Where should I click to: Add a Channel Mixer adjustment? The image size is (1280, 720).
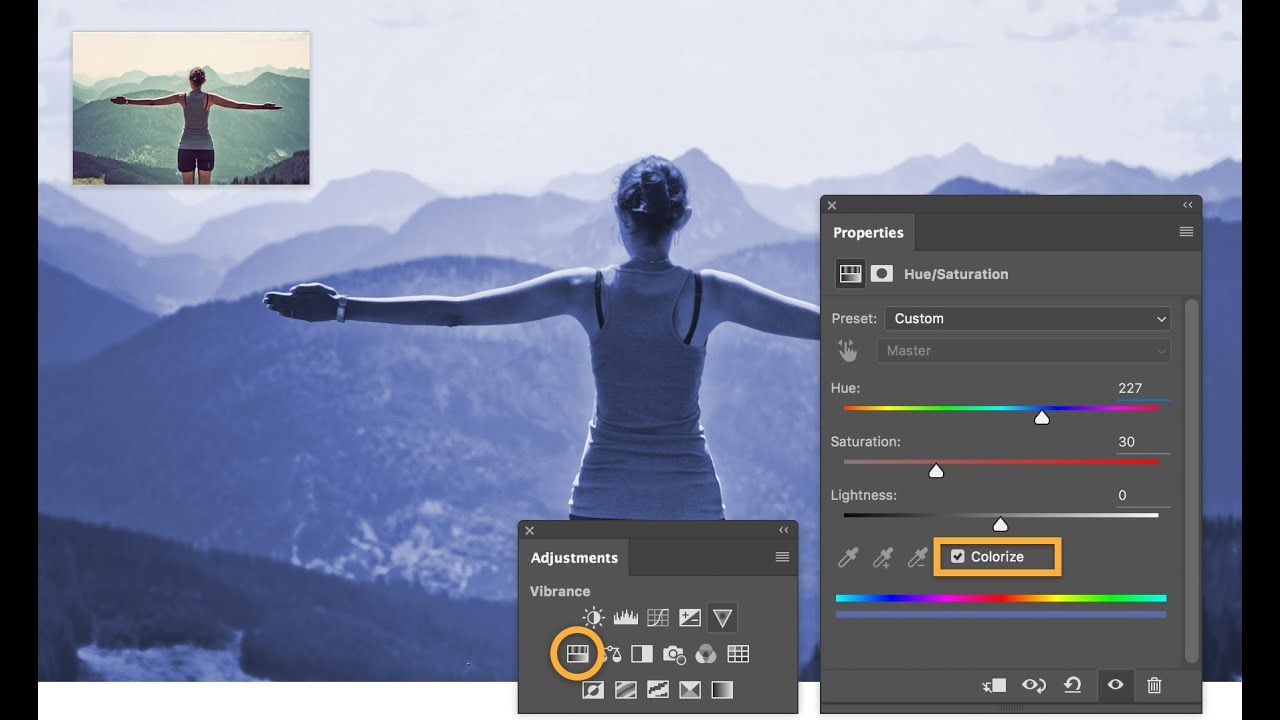[706, 654]
